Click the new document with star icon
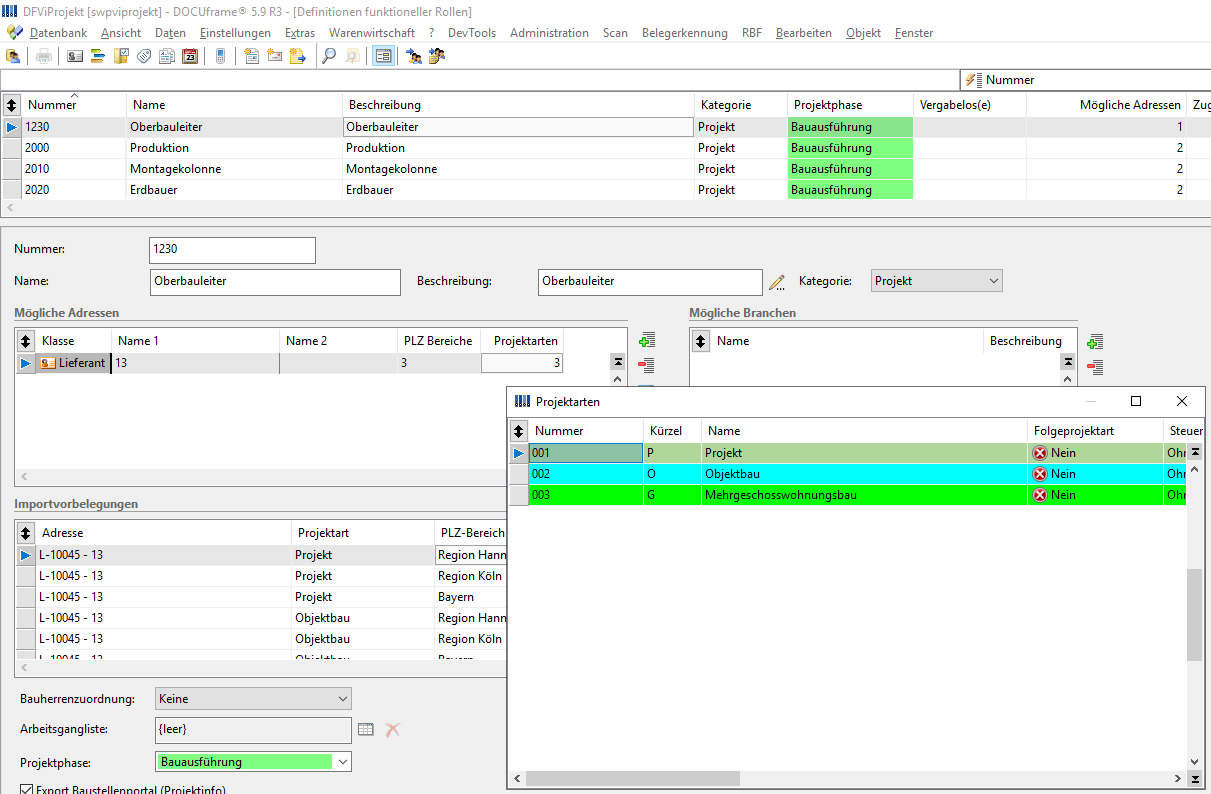 click(x=252, y=56)
